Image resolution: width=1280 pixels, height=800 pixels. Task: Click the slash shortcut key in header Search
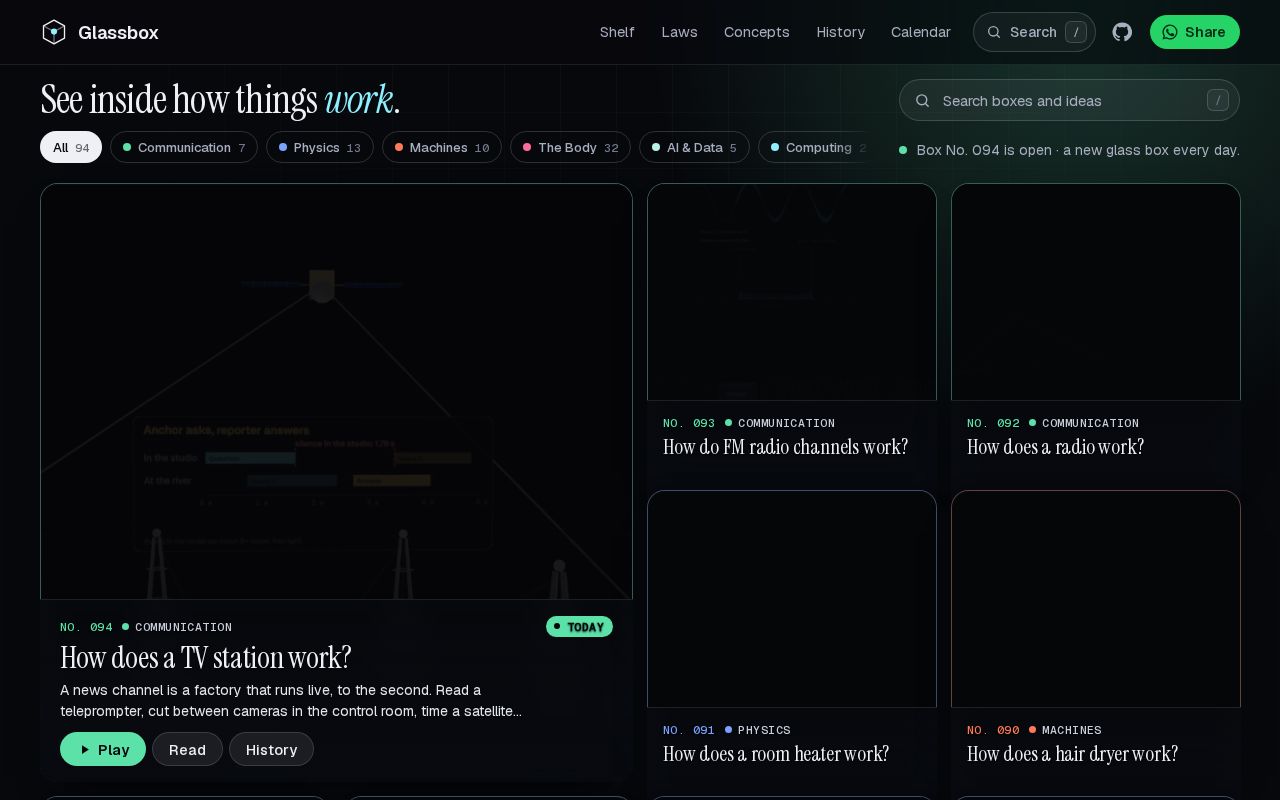(1076, 32)
